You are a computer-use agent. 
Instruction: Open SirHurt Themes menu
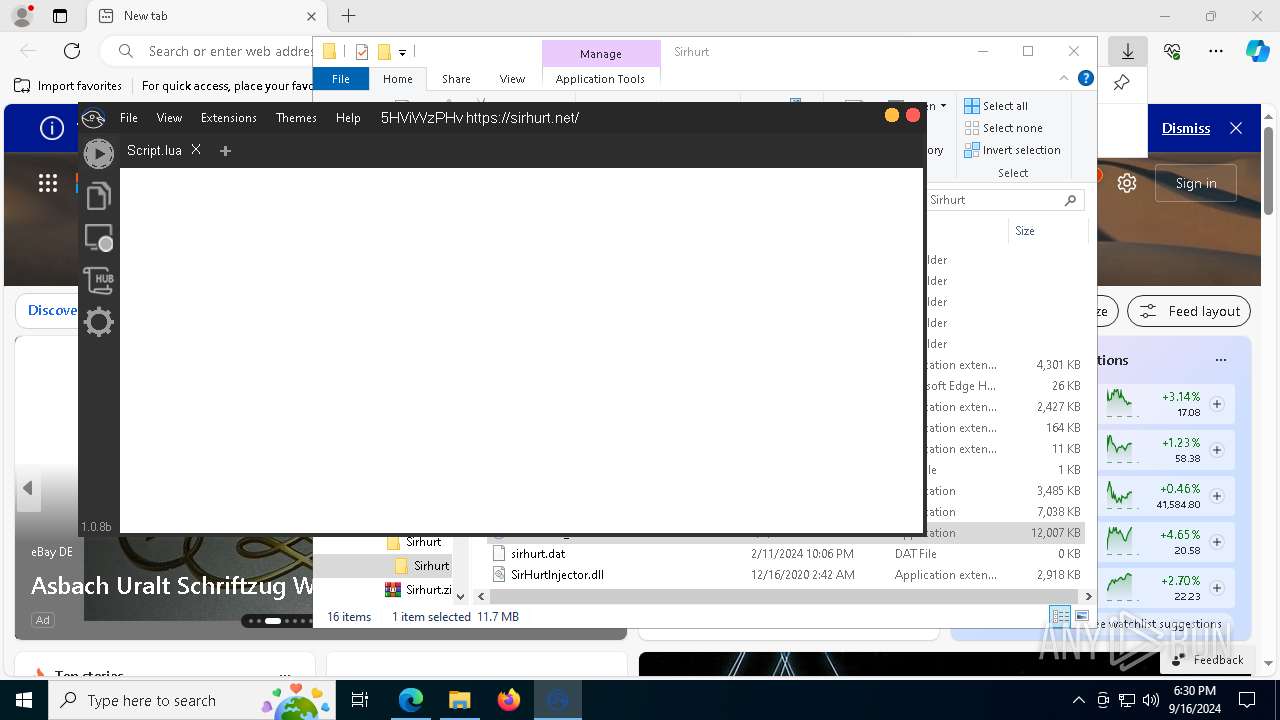pos(296,118)
